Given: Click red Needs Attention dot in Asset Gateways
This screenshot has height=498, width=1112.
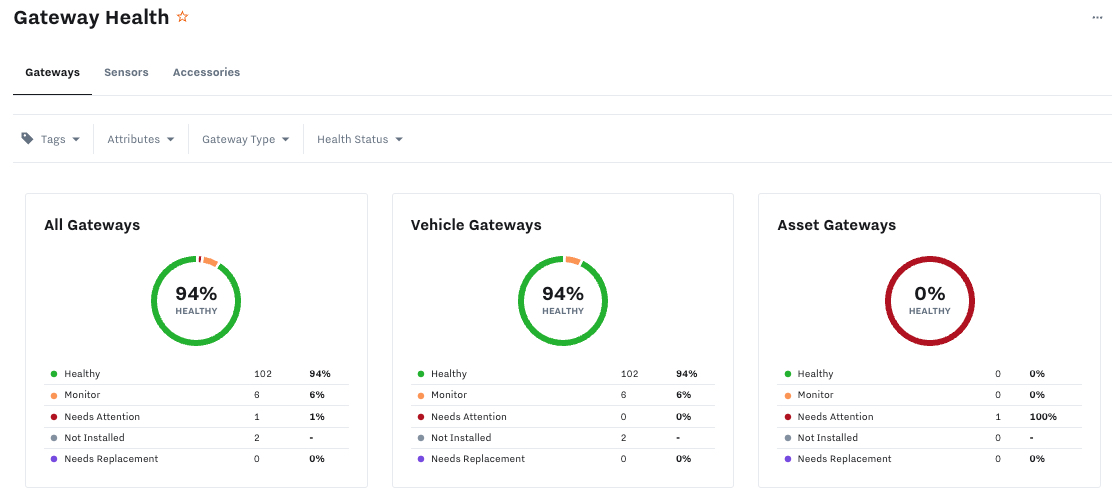Looking at the screenshot, I should 787,416.
